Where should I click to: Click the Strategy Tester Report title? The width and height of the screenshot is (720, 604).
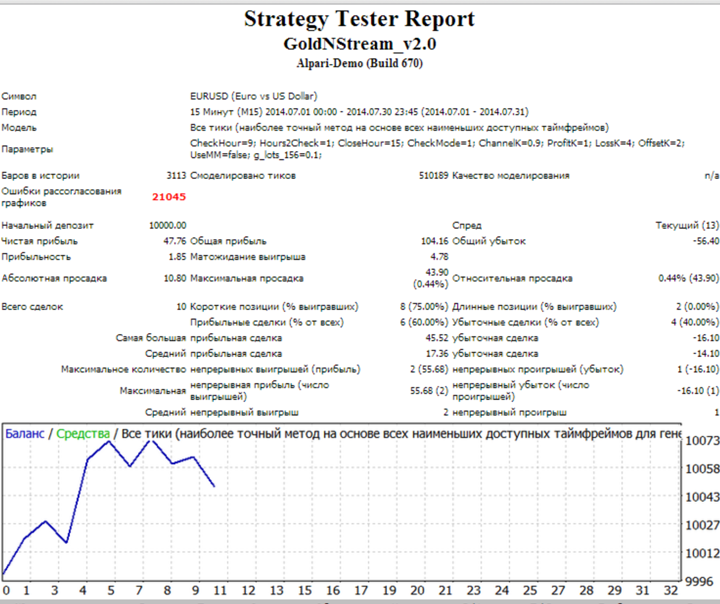359,20
